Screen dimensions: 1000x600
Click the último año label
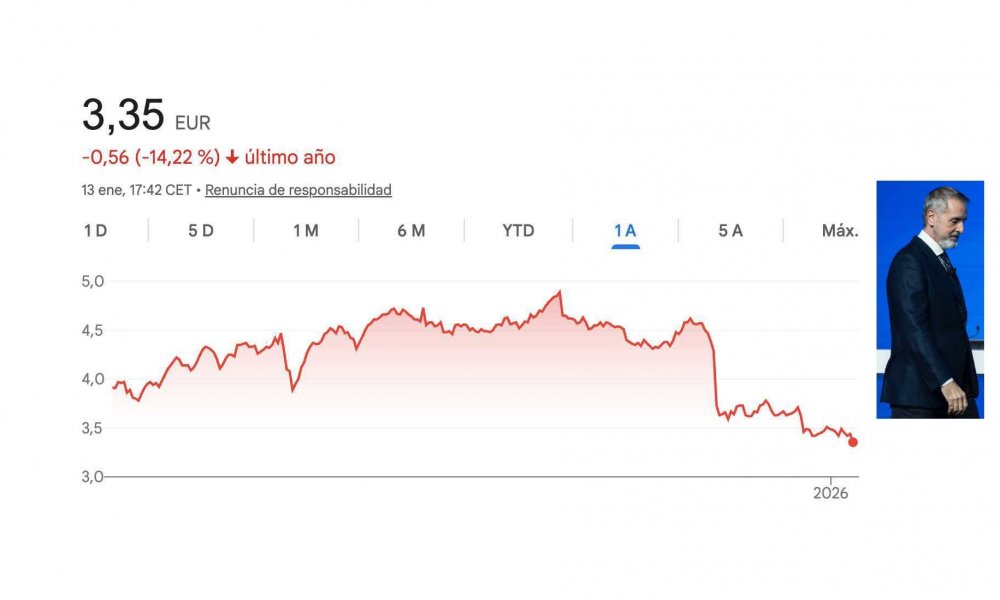tap(290, 157)
